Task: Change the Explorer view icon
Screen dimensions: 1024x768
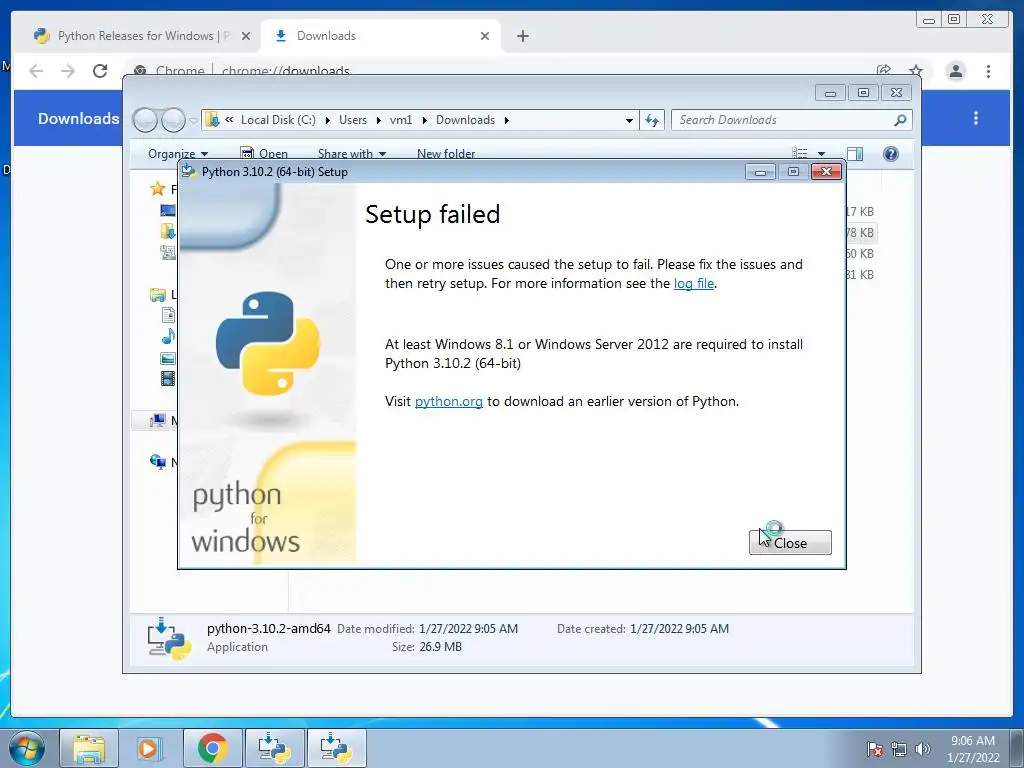Action: click(799, 153)
